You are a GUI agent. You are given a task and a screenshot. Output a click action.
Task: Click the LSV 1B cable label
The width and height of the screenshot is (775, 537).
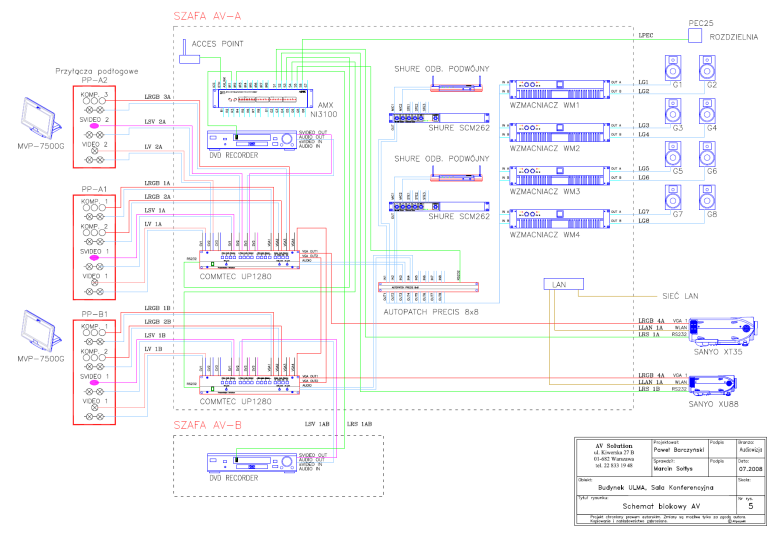[155, 335]
